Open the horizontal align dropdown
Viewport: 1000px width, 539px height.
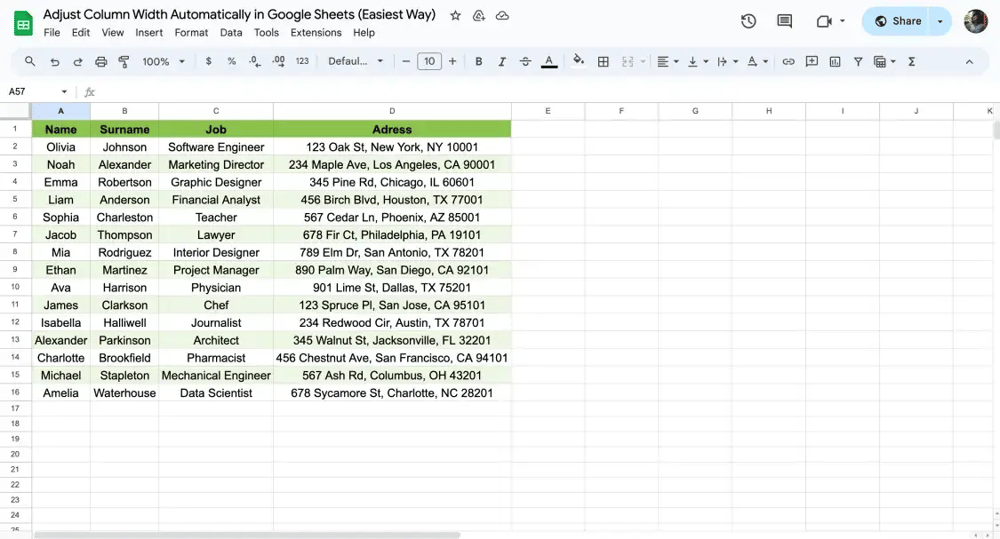click(x=667, y=62)
